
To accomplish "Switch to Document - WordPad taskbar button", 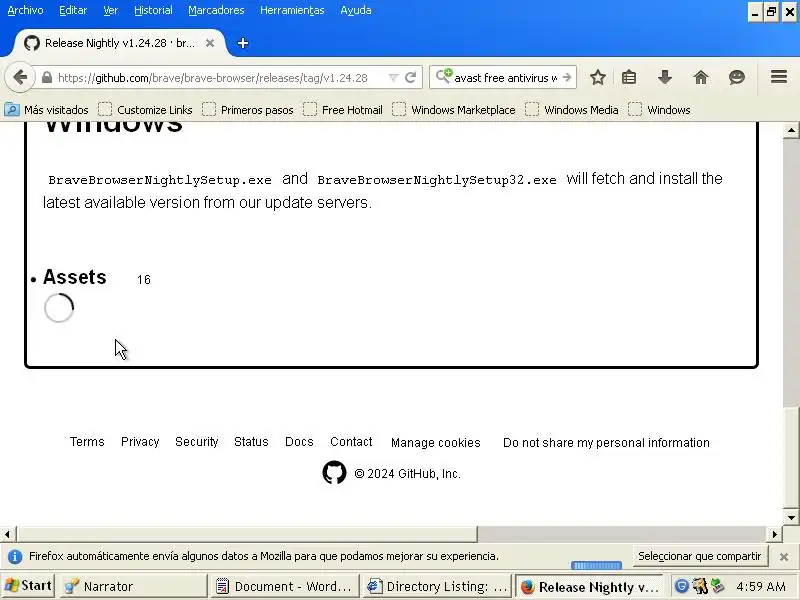I will [x=284, y=587].
